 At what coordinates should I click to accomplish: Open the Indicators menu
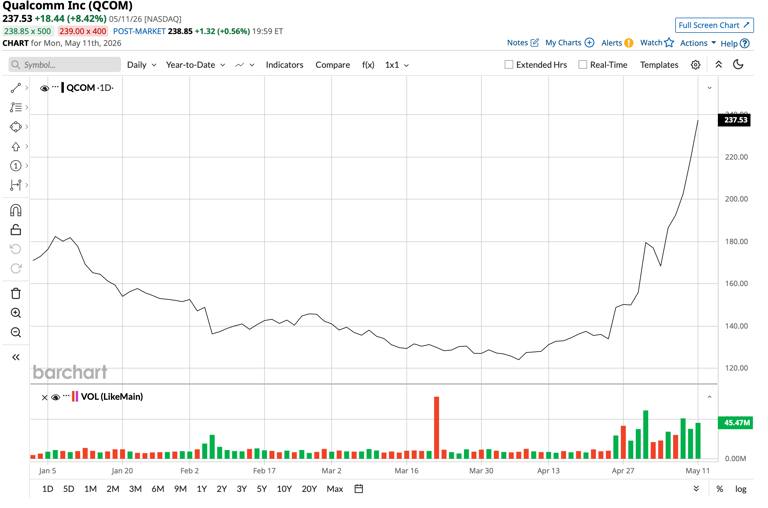tap(285, 65)
